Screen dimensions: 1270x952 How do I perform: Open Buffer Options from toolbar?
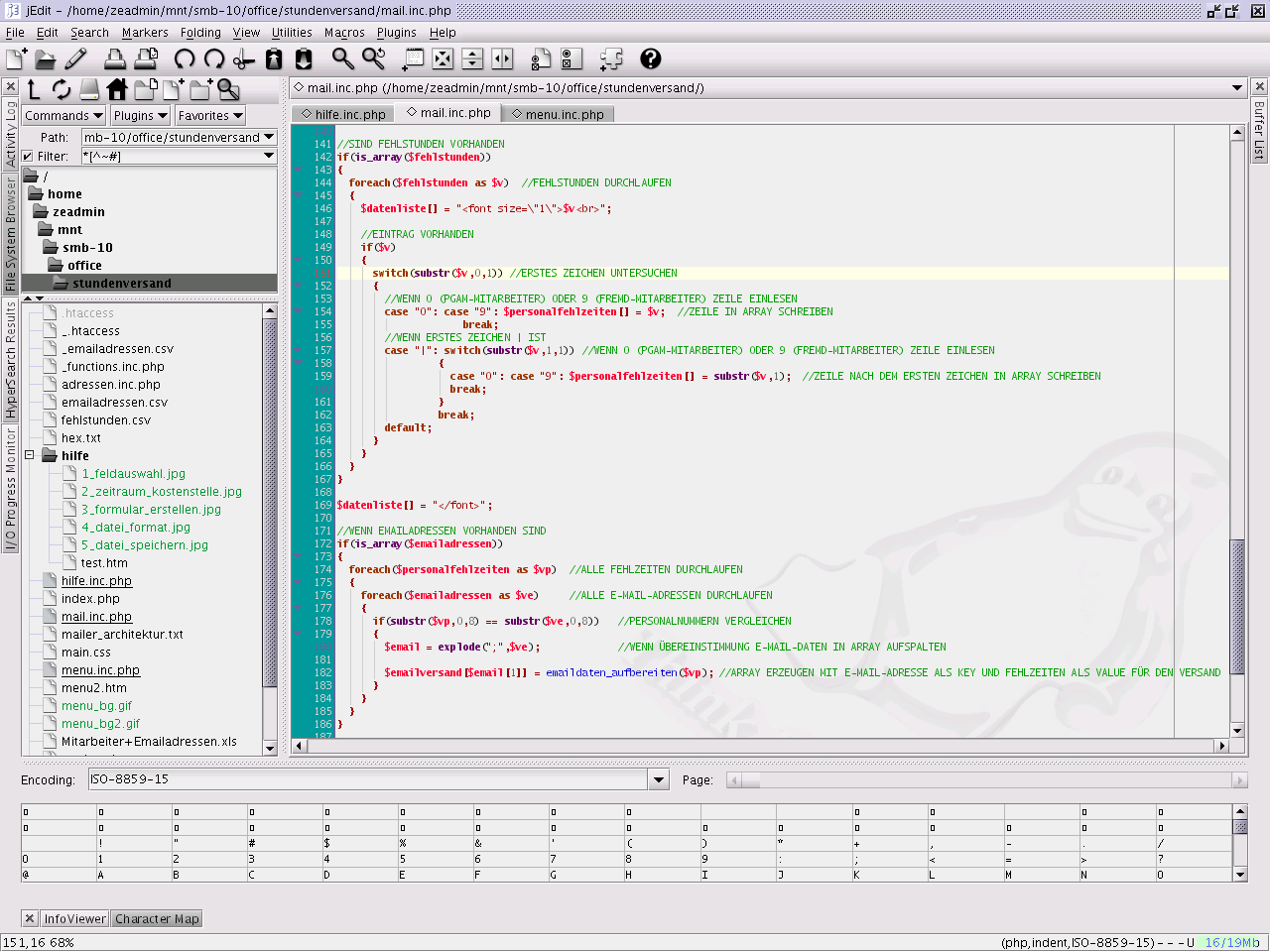[x=542, y=59]
